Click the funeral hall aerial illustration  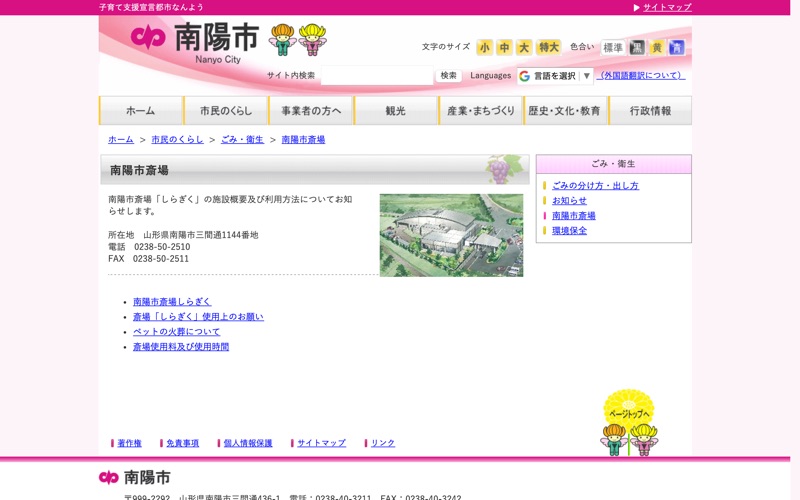[x=452, y=235]
